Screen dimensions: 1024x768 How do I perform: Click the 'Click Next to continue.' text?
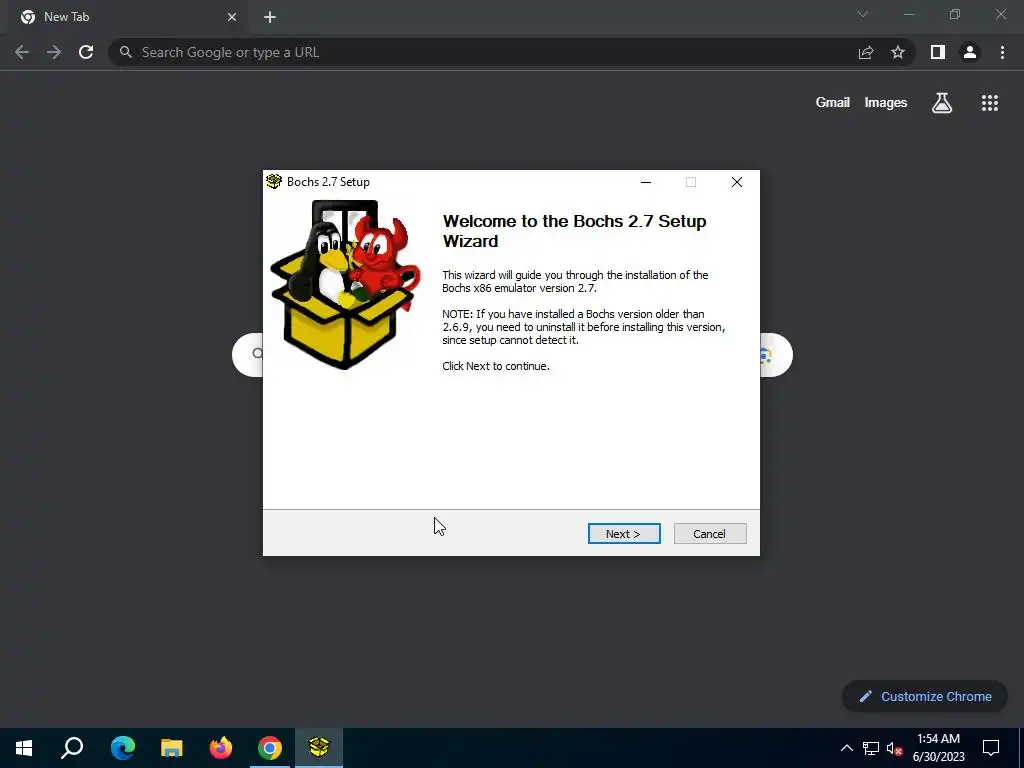pos(496,366)
